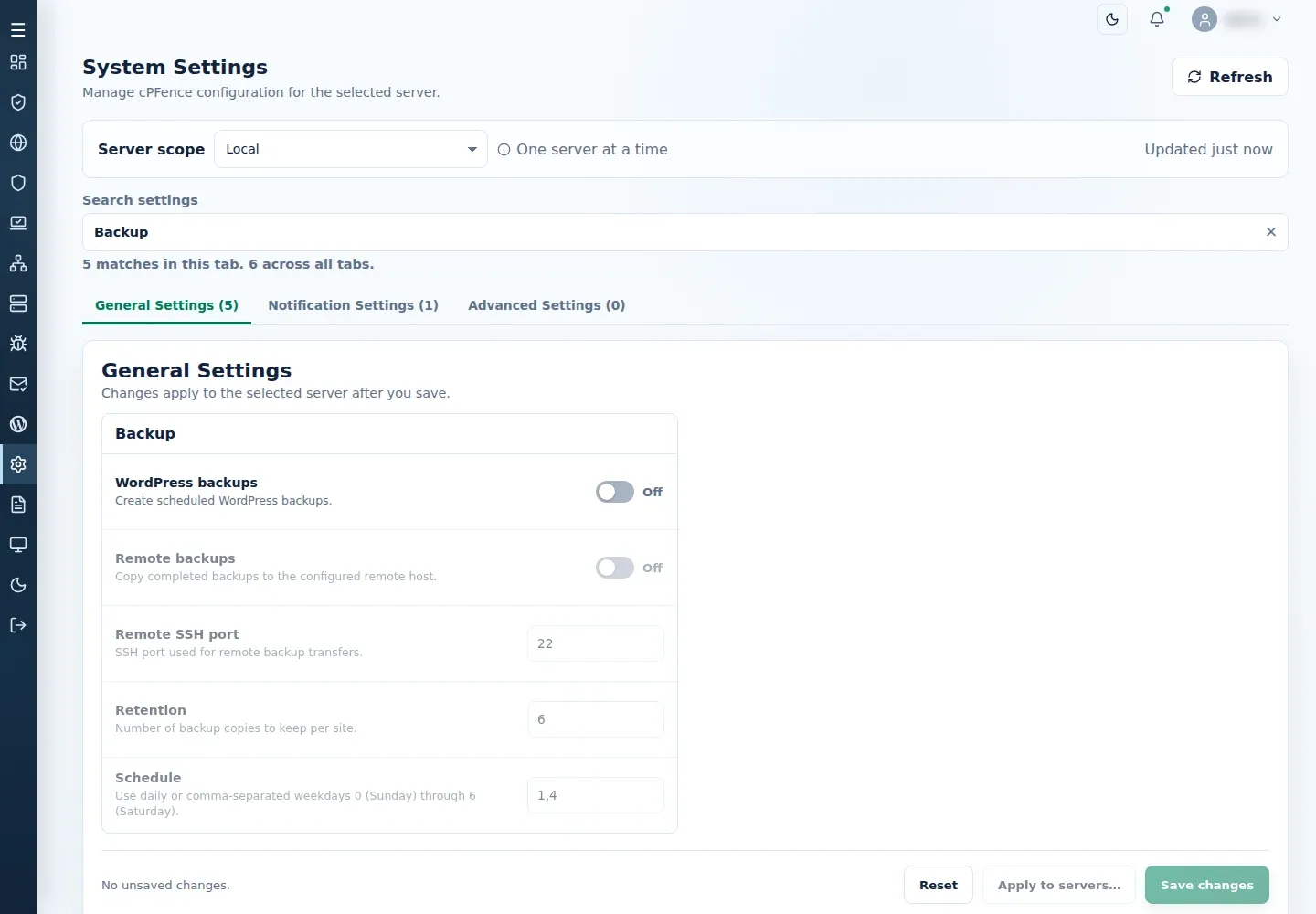The width and height of the screenshot is (1316, 914).
Task: Click the user avatar icon
Action: tap(1205, 19)
